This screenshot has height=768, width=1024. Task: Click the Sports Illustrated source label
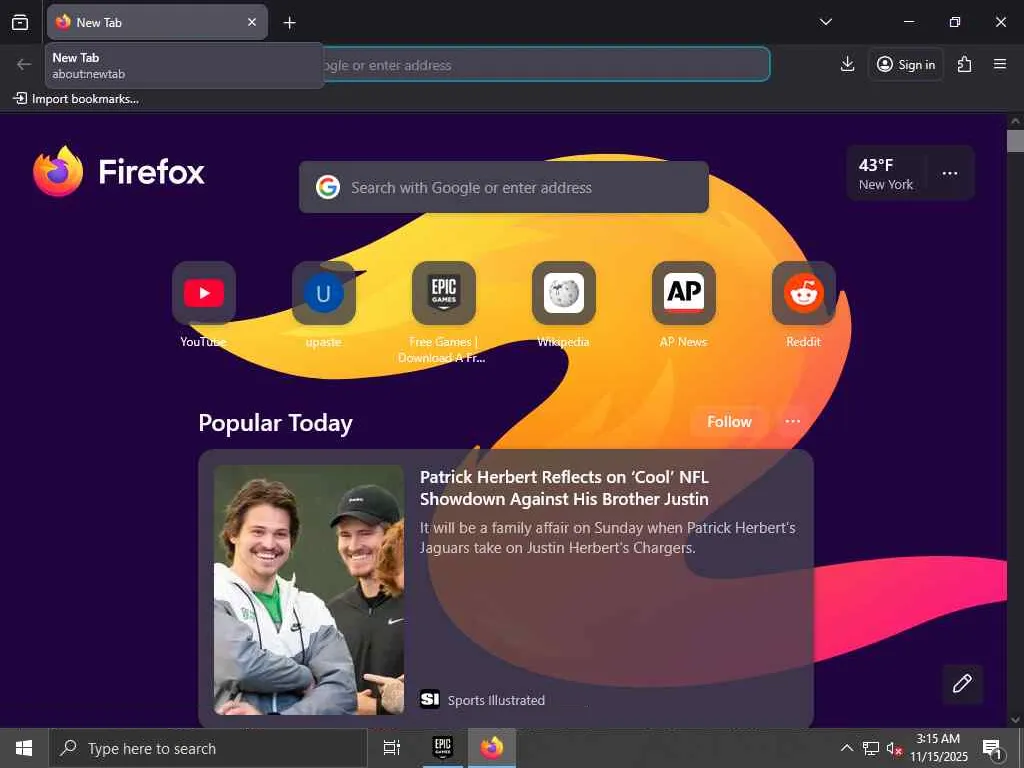[496, 700]
